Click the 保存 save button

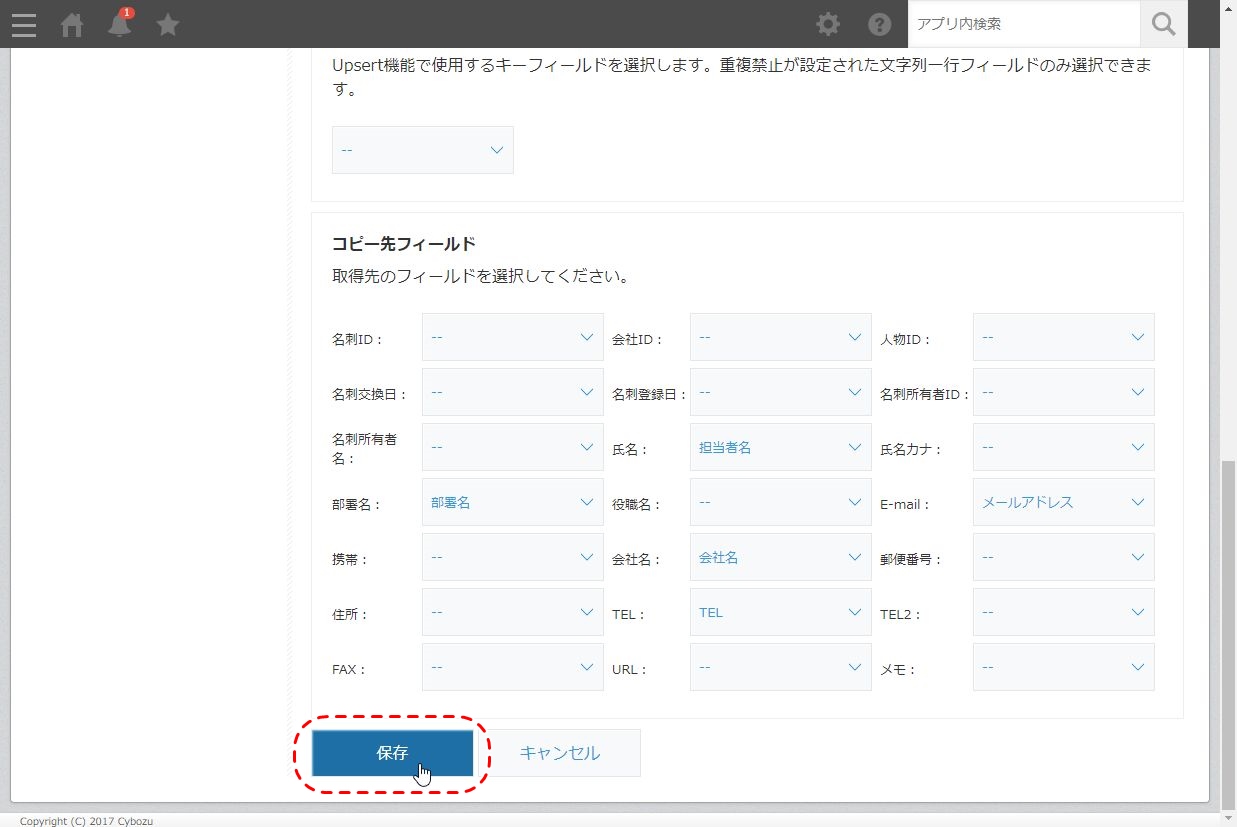(x=392, y=753)
